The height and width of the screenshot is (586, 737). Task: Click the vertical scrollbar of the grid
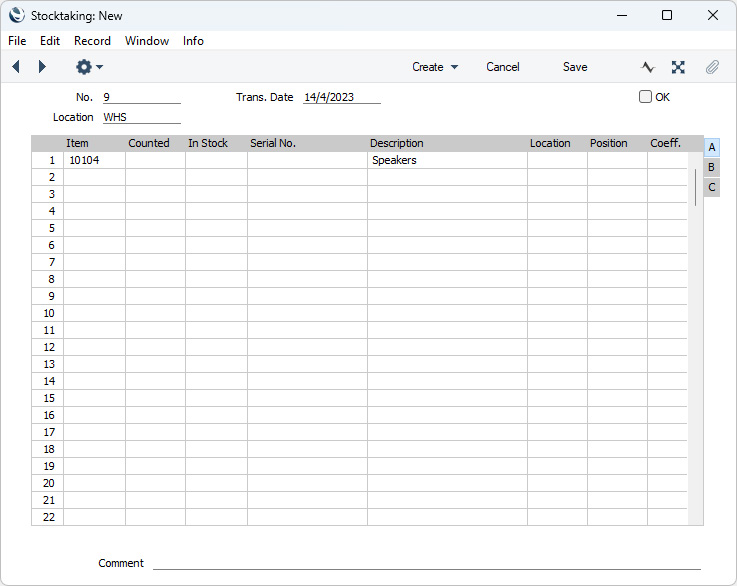696,187
